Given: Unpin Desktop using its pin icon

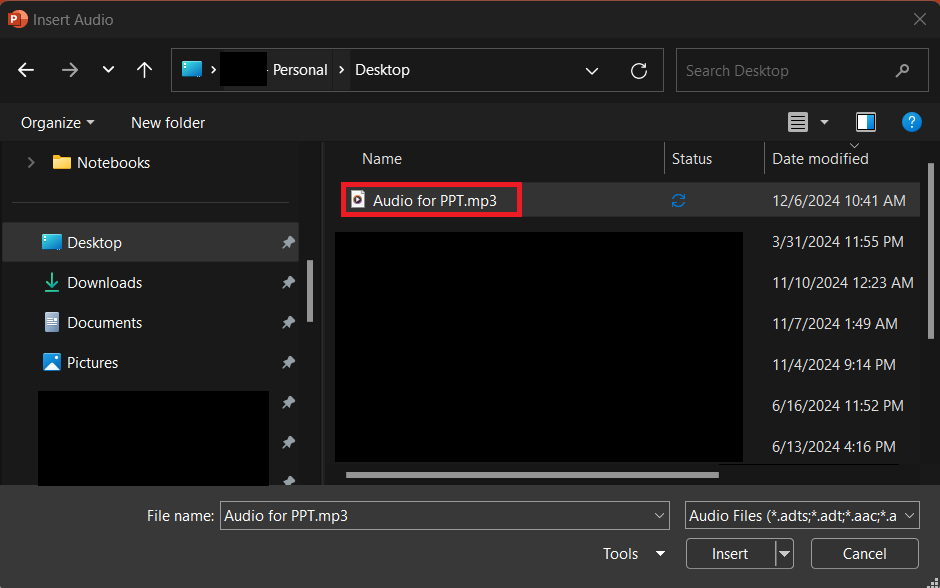Looking at the screenshot, I should click(288, 243).
